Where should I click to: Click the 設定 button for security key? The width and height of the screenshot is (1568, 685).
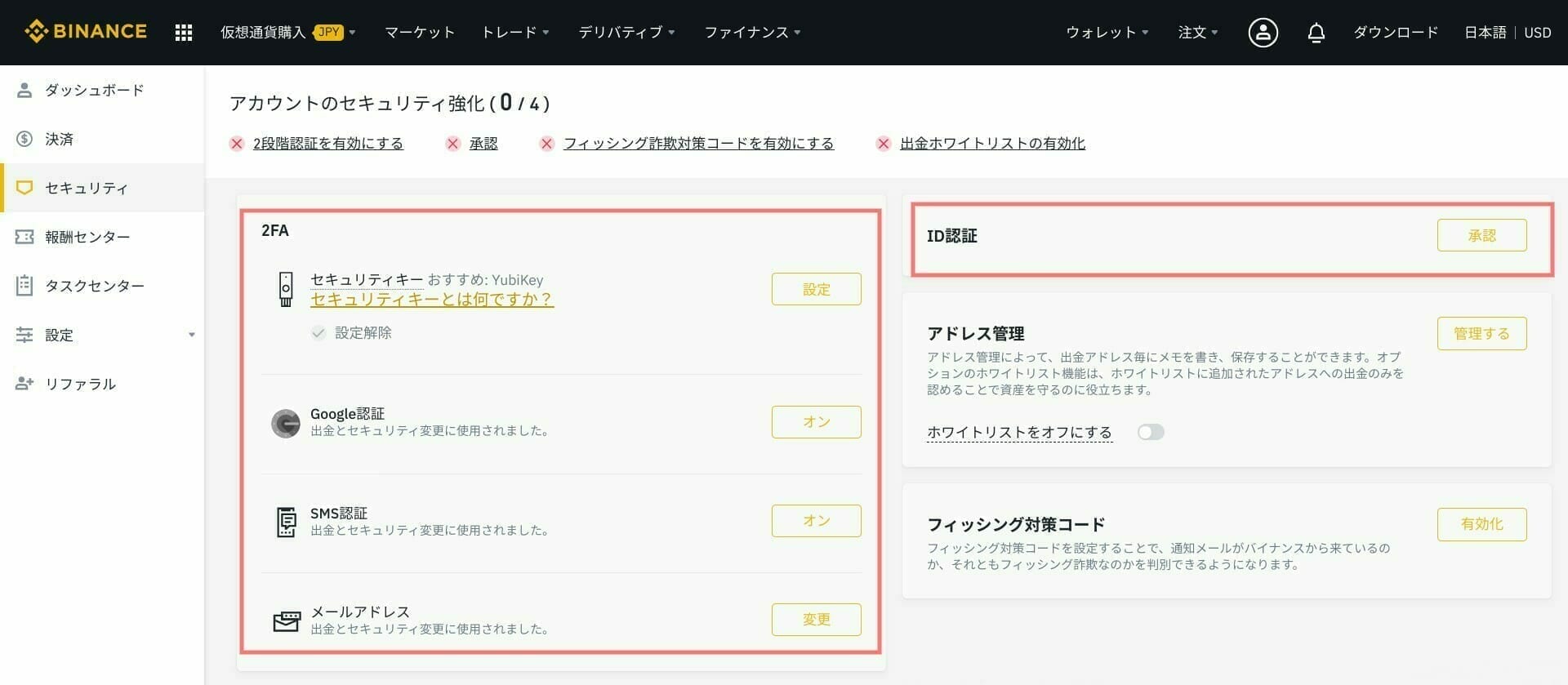coord(816,289)
